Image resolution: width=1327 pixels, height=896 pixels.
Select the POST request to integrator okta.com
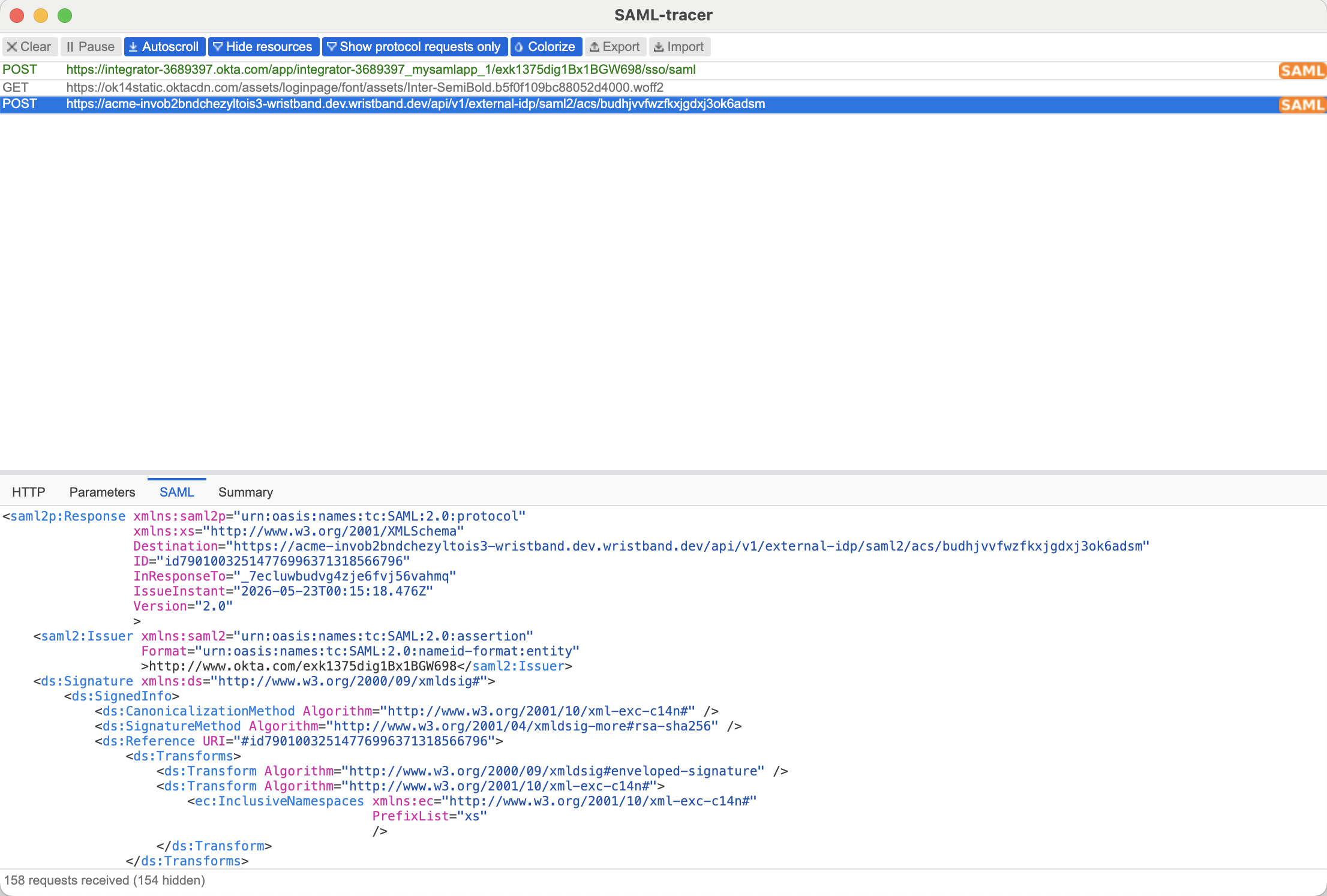pyautogui.click(x=663, y=70)
